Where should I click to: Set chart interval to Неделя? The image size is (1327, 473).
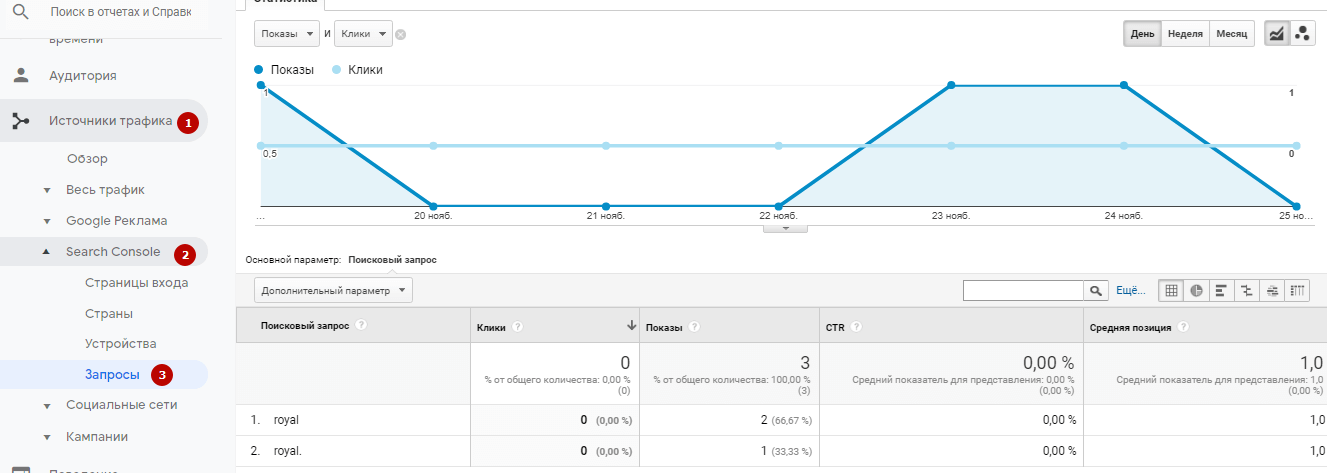coord(1185,34)
